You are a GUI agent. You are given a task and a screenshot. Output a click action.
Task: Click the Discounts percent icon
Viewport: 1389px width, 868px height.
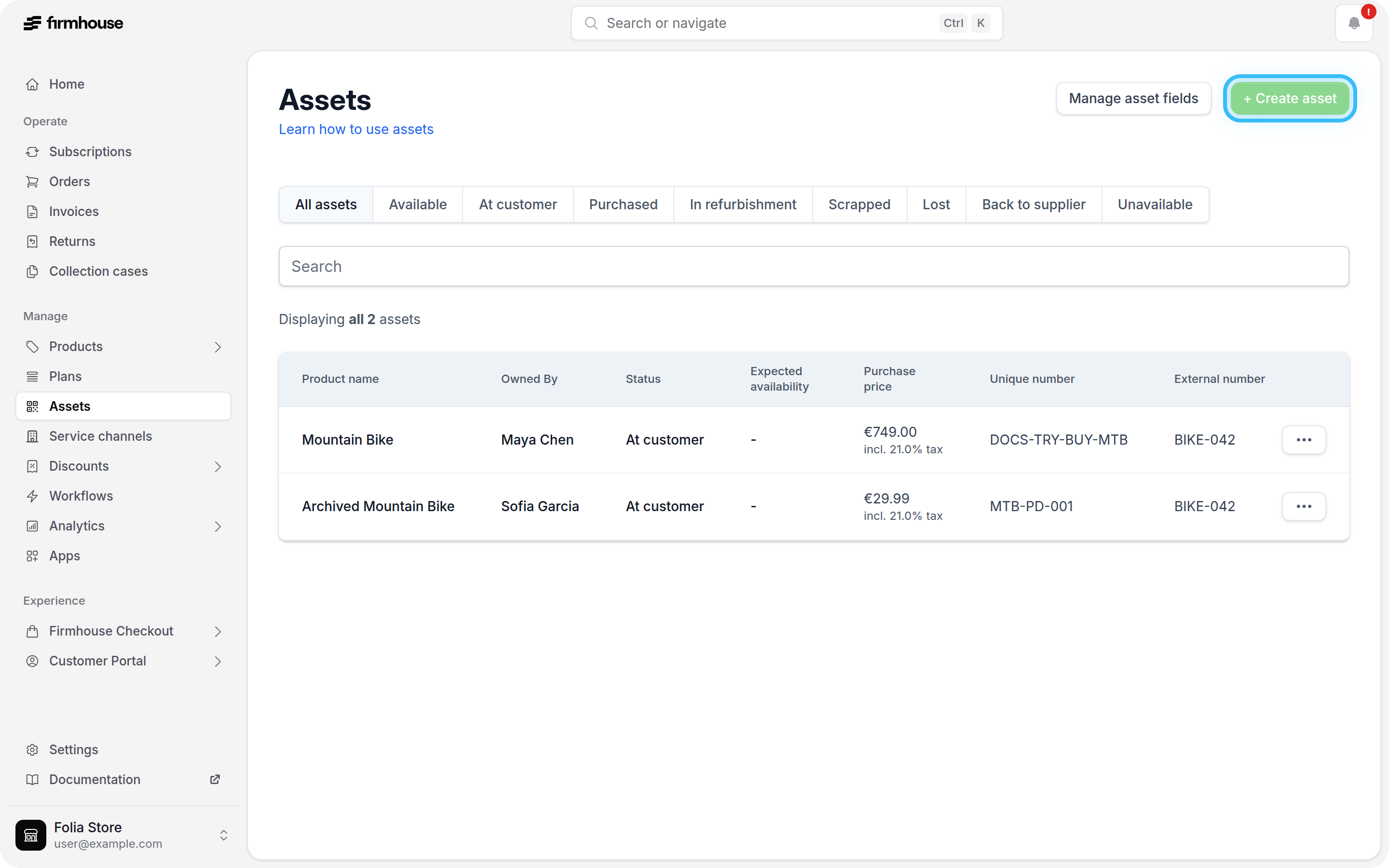coord(33,466)
